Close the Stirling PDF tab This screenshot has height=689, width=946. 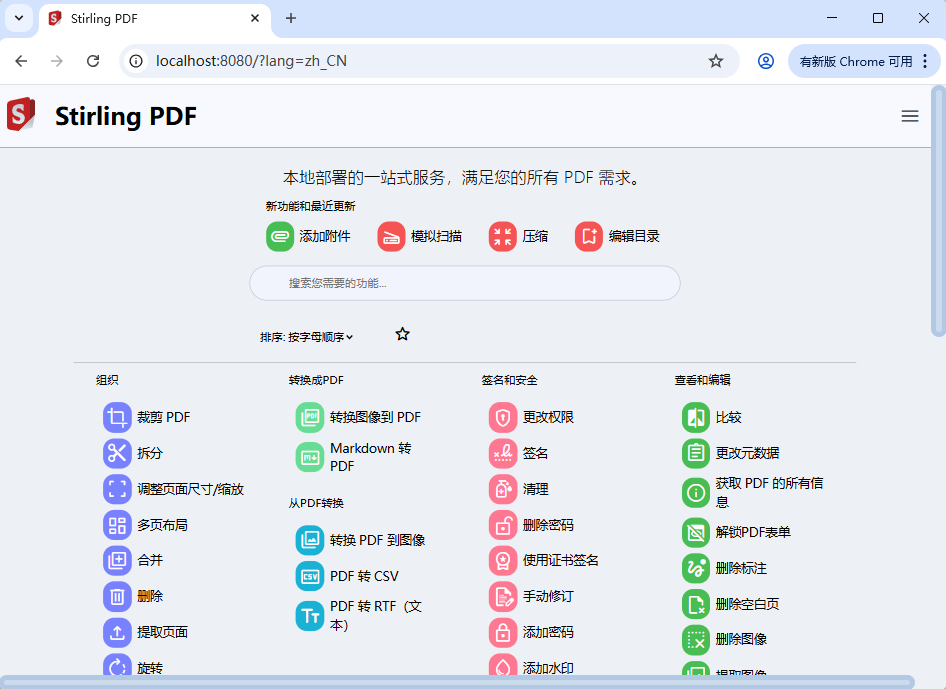click(255, 18)
